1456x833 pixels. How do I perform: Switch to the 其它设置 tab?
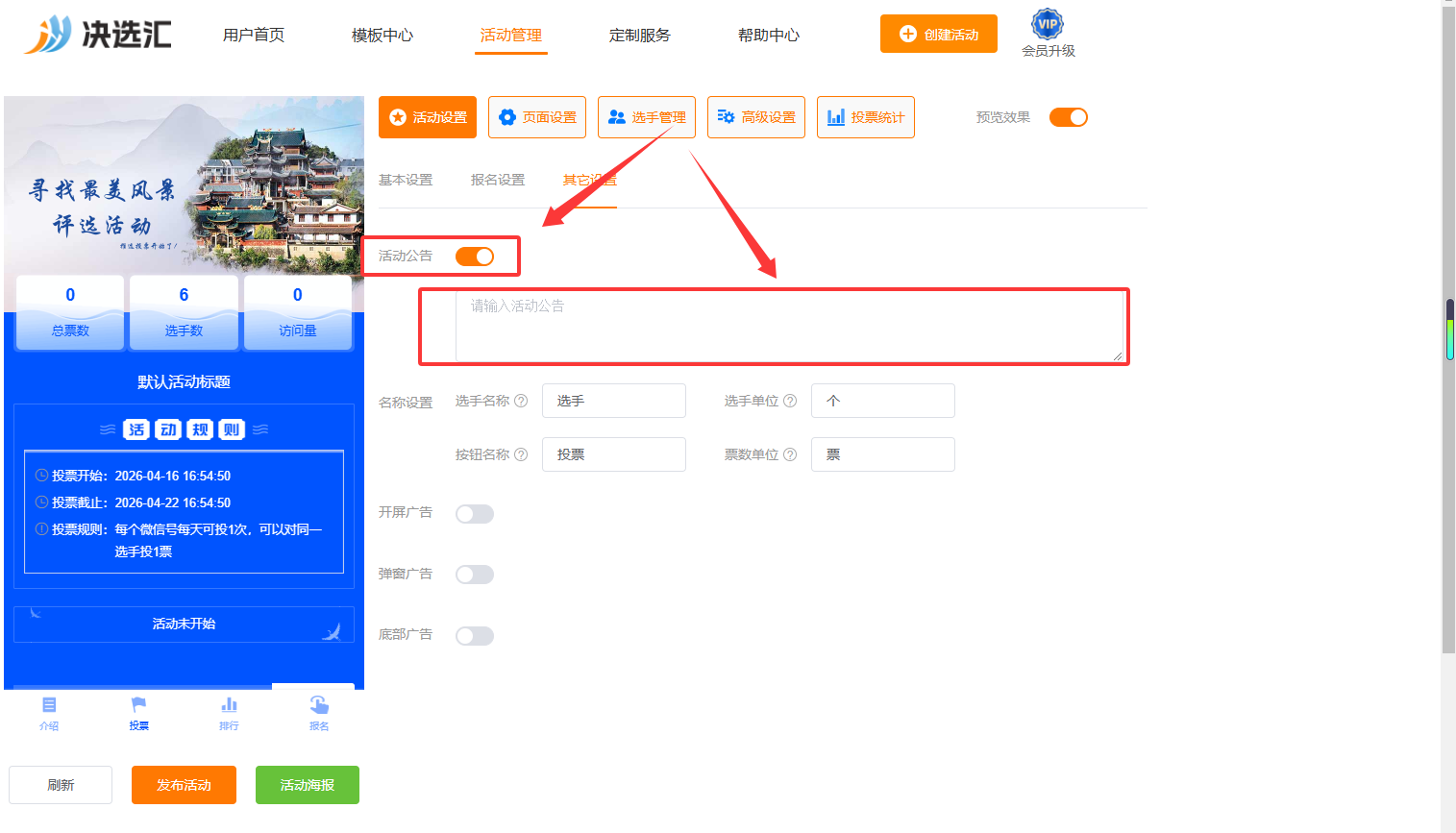click(590, 180)
